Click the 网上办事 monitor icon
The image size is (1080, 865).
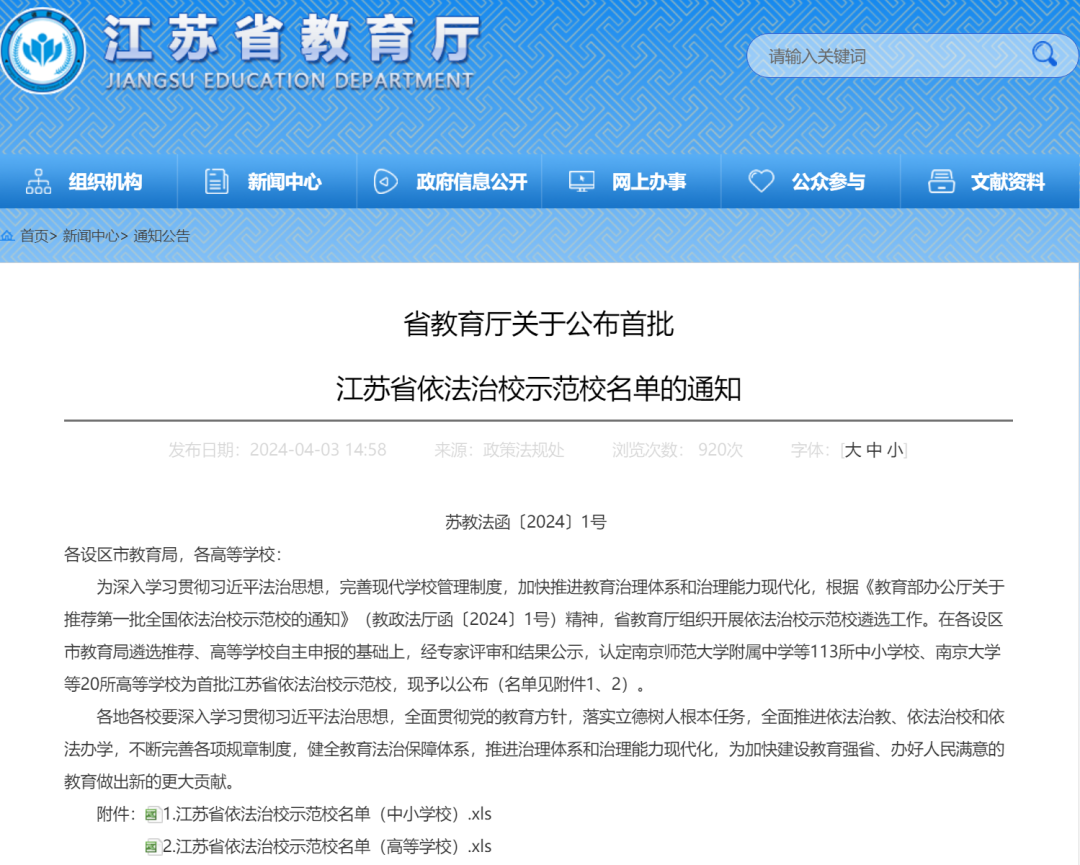(581, 182)
